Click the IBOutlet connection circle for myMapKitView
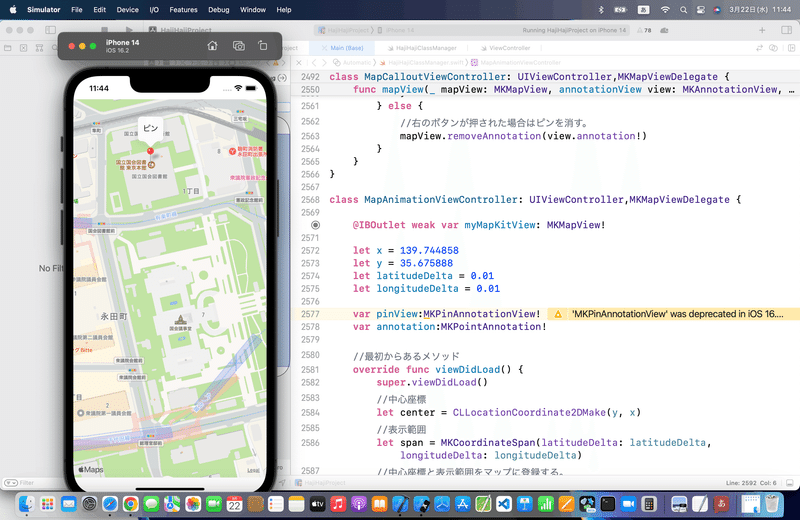800x520 pixels. pos(315,225)
